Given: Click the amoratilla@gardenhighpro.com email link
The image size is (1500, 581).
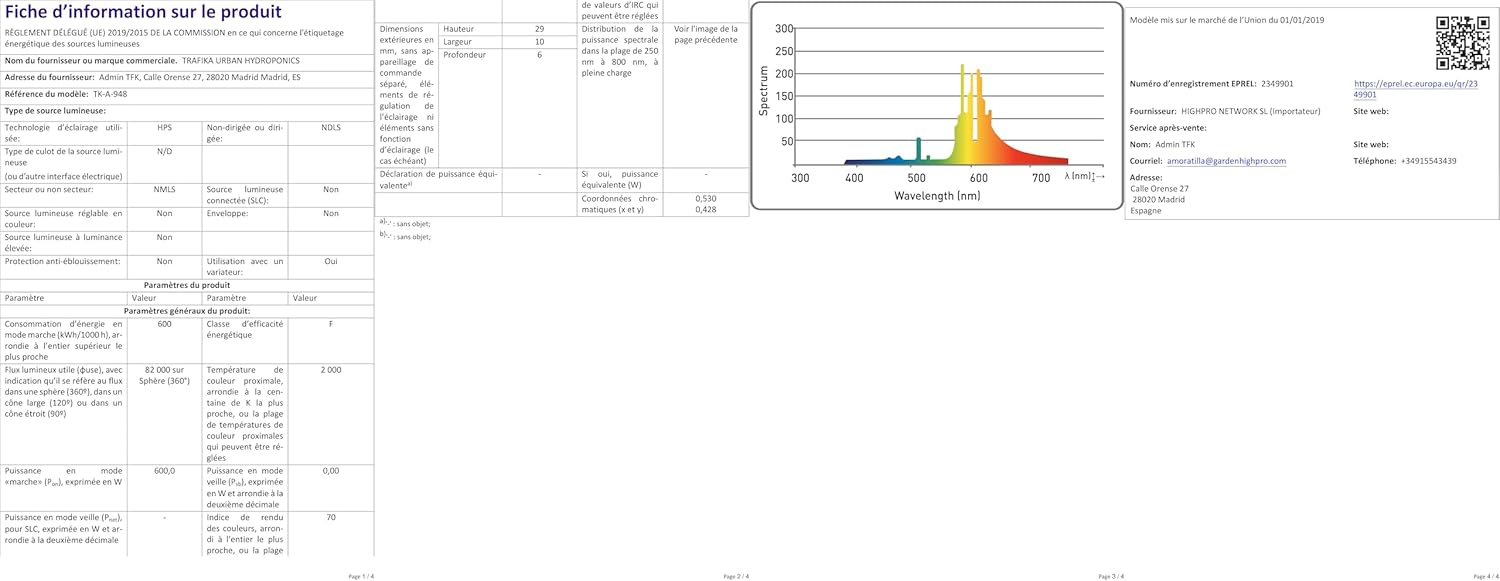Looking at the screenshot, I should coord(1226,160).
